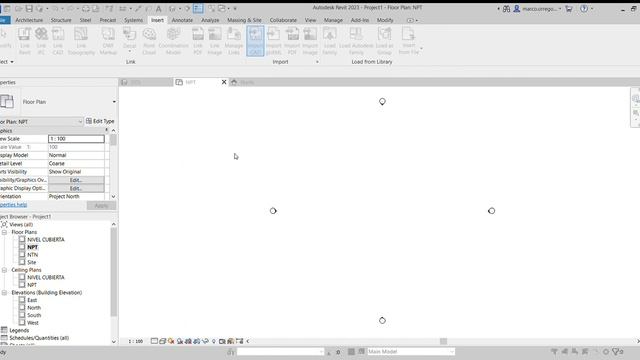Select the Import gbXML tool
The image size is (640, 360).
[273, 41]
